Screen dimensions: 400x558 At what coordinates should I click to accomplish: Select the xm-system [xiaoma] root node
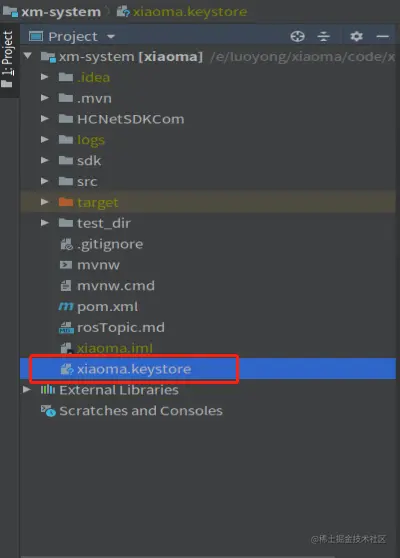[x=131, y=57]
